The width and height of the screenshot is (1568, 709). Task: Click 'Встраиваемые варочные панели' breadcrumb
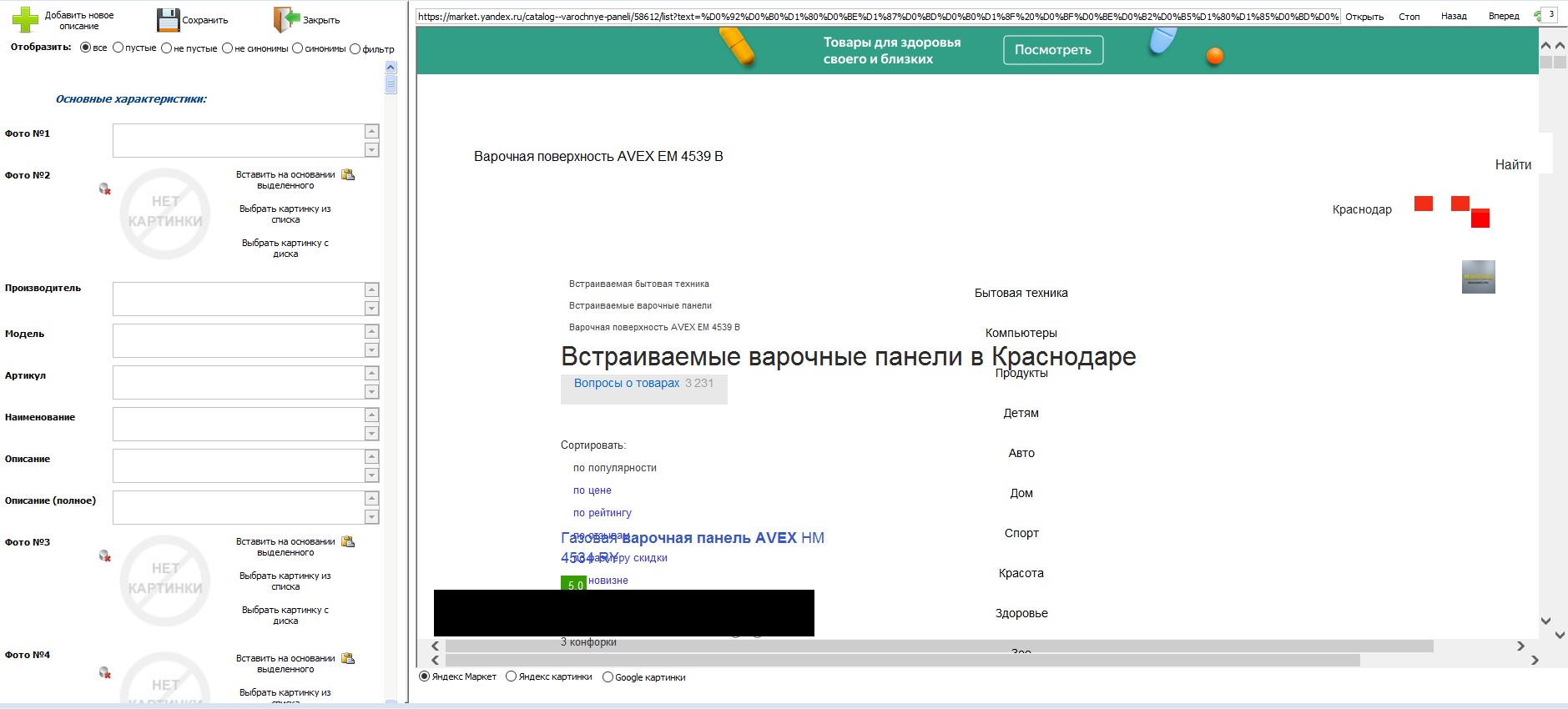point(641,305)
